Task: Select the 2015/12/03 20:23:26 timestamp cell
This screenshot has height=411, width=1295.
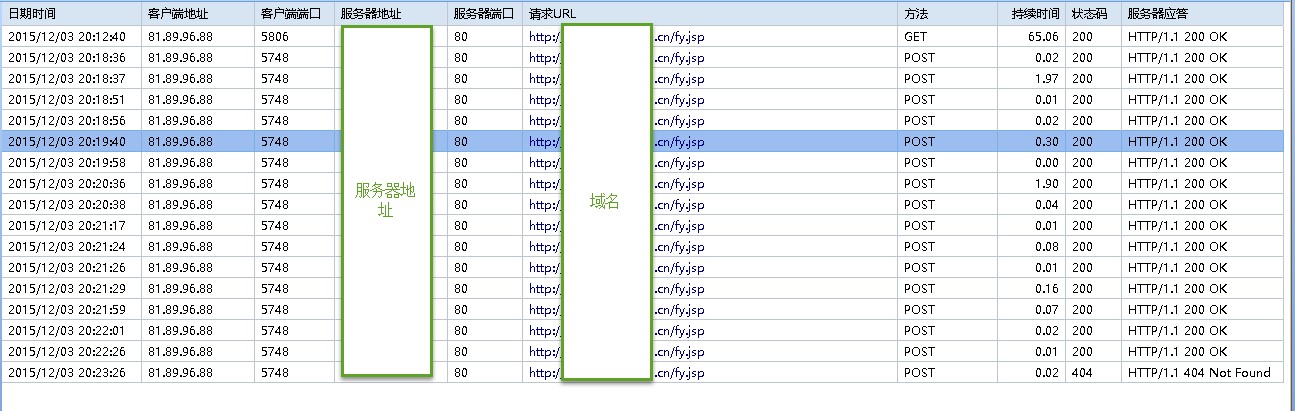Action: 67,372
